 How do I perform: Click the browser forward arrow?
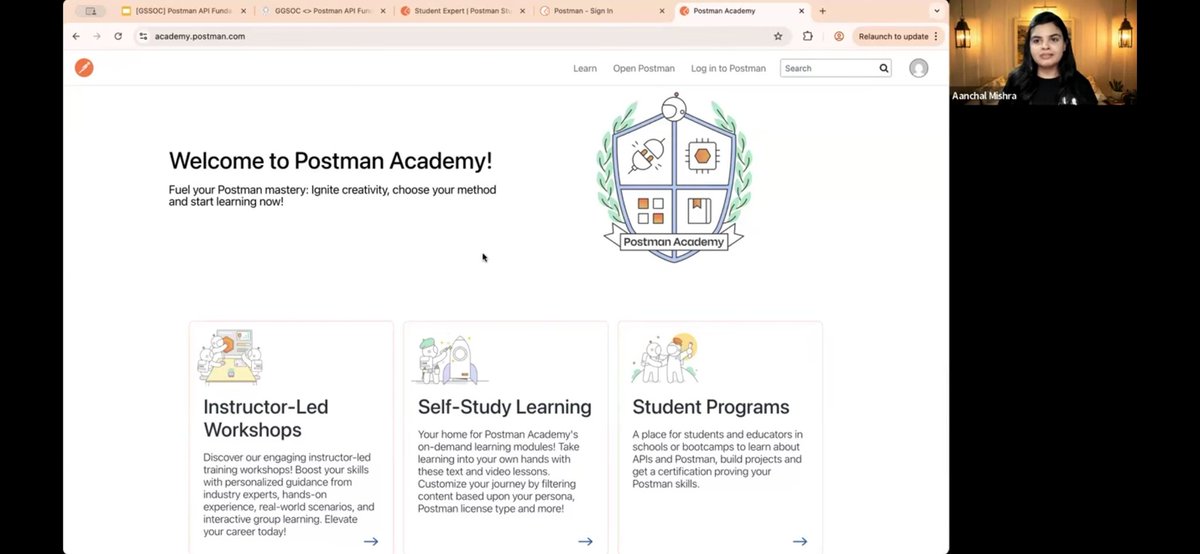click(x=97, y=36)
